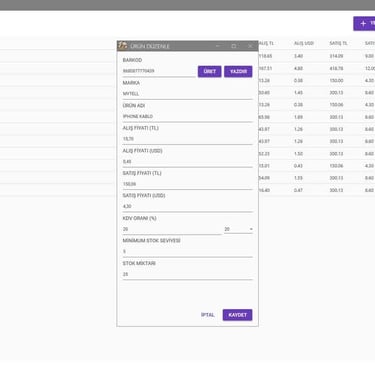Viewport: 375px width, 366px height.
Task: Focus the MİNİMUM STOK SEVİYESİ field
Action: coord(187,252)
